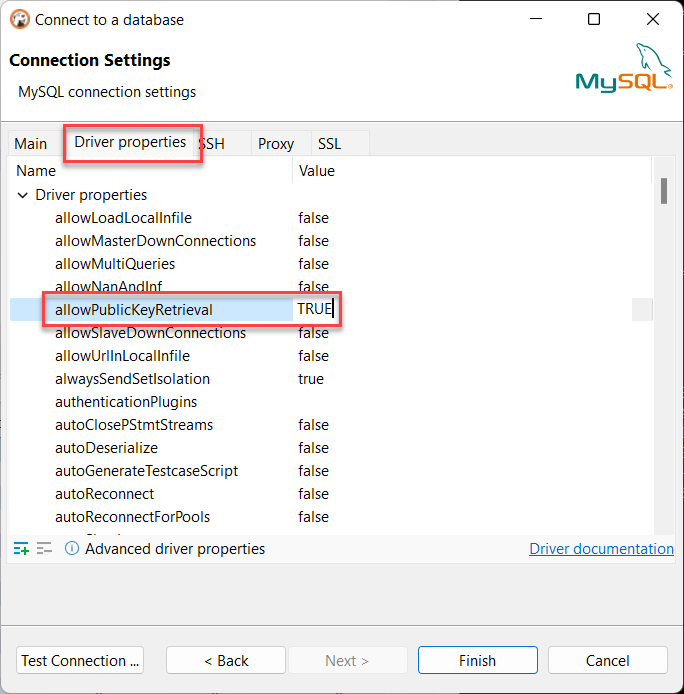Viewport: 684px width, 694px height.
Task: Click the Advanced driver properties info icon
Action: pos(72,548)
